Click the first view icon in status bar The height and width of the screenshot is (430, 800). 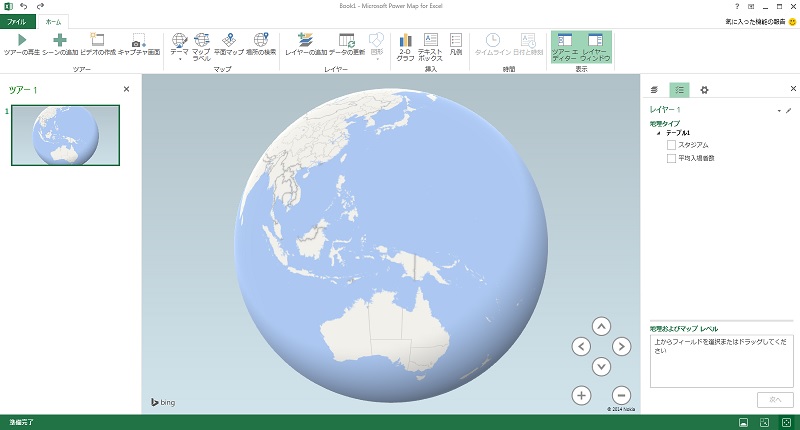[743, 422]
